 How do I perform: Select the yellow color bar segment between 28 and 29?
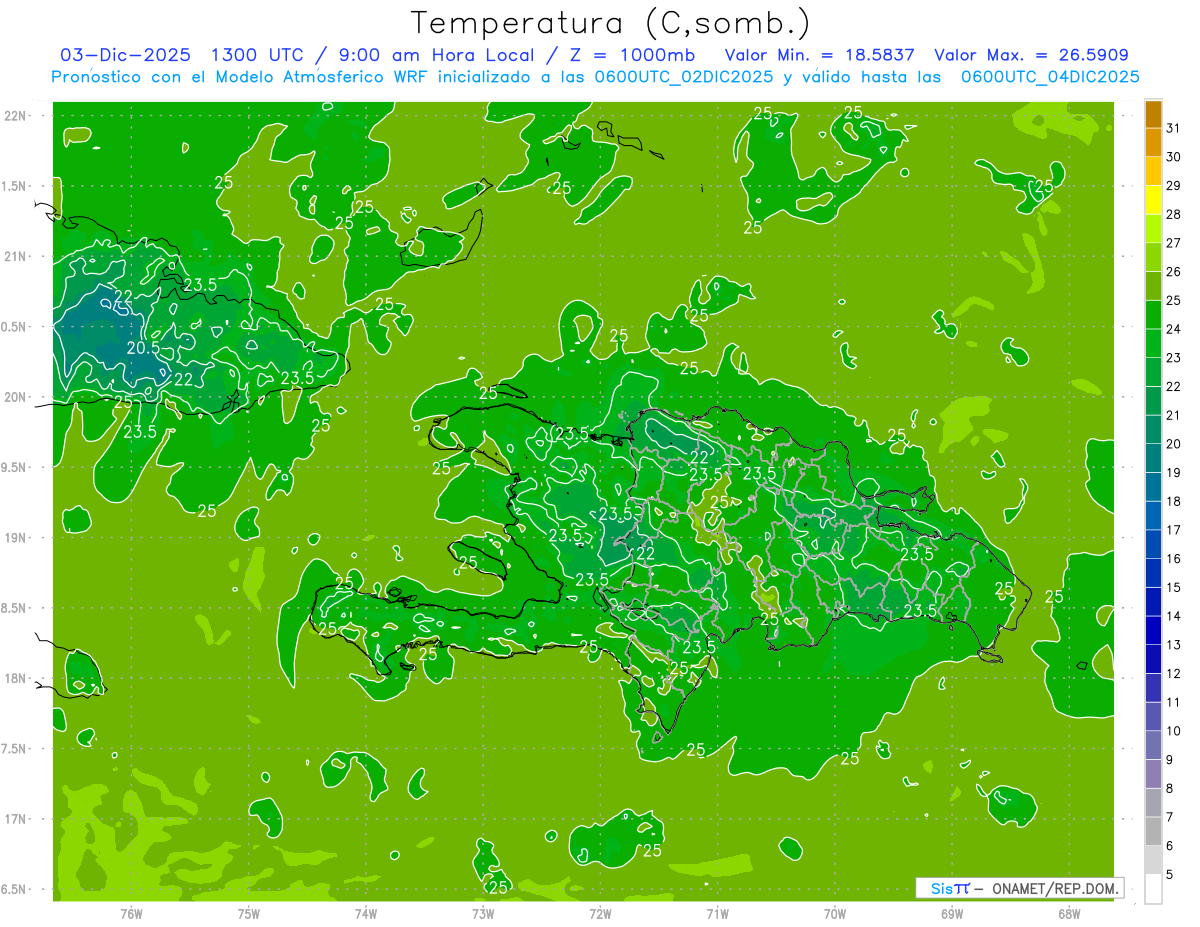(1153, 200)
